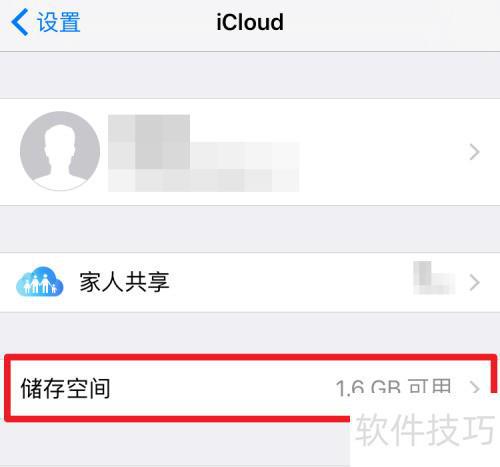This screenshot has width=500, height=467.
Task: Open account details with row chevron
Action: pyautogui.click(x=474, y=152)
